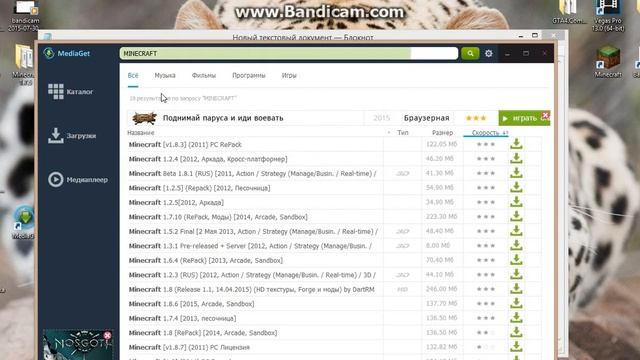Download Minecraft Beta 1.8.1 (RUS)
Screen dimensions: 640x360
[x=516, y=173]
